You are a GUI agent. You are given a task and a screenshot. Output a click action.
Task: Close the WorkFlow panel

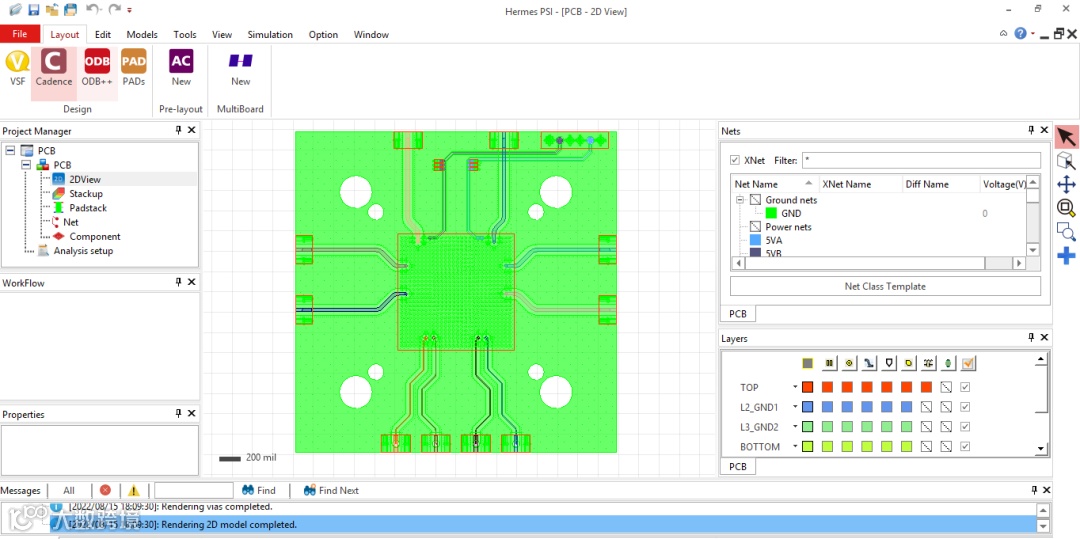(x=191, y=282)
